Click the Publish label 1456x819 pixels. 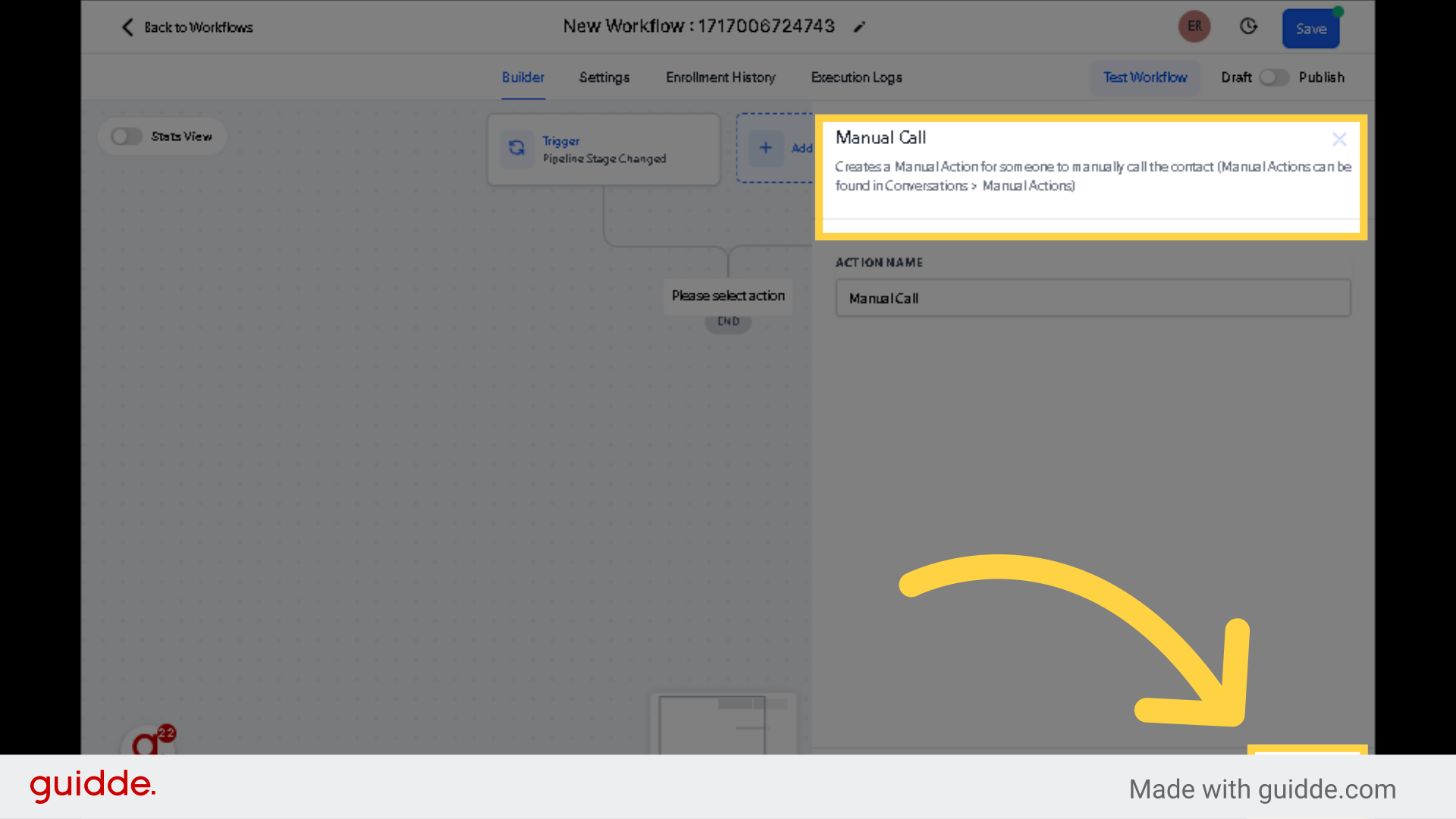(x=1321, y=77)
